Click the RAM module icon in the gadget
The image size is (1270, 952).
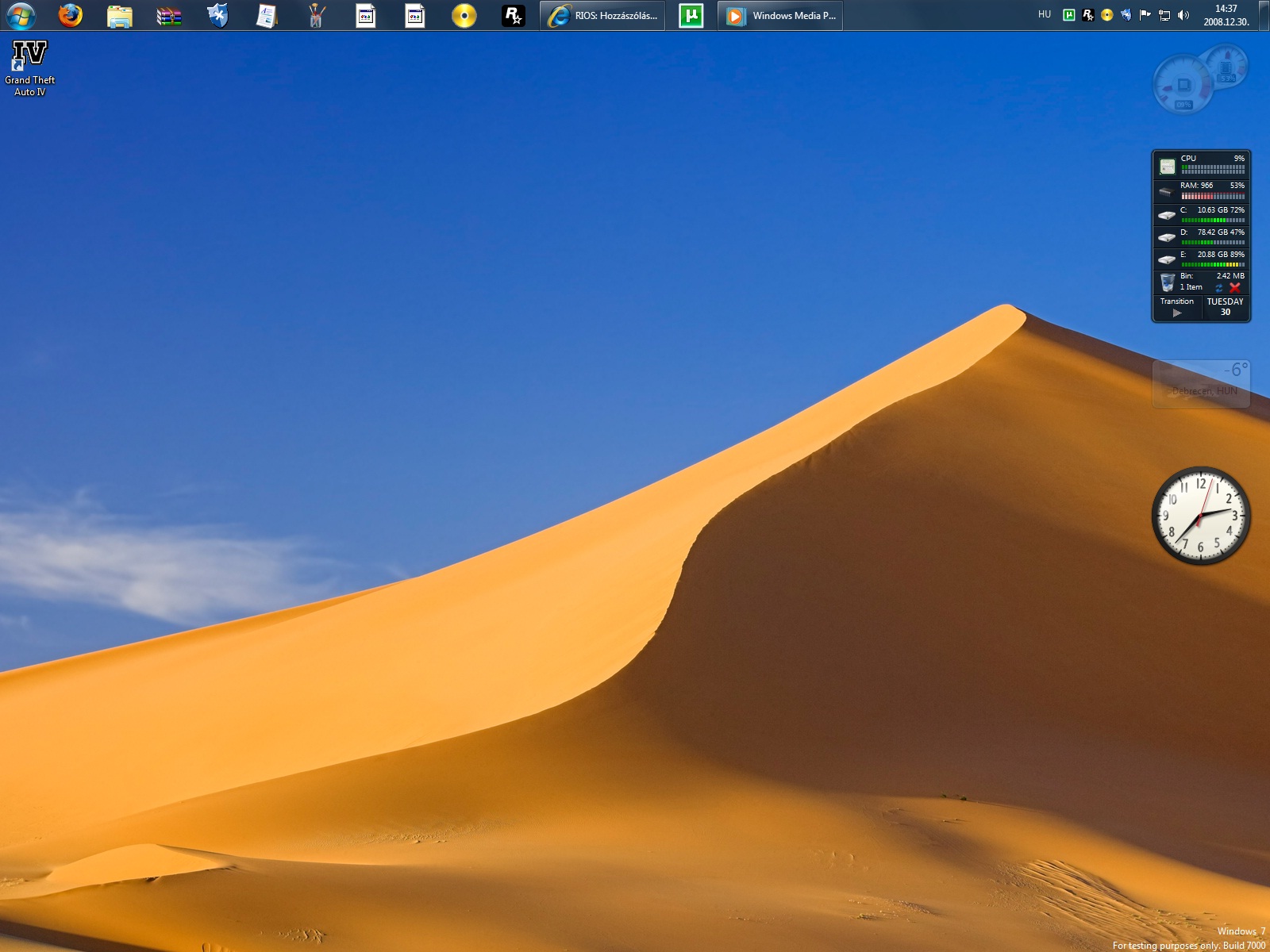click(x=1165, y=191)
